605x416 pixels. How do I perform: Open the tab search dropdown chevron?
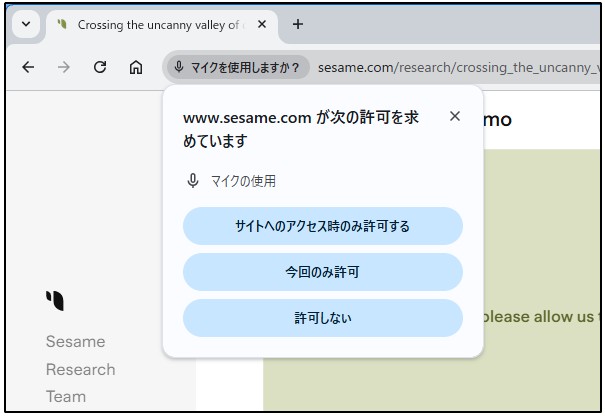tap(26, 25)
